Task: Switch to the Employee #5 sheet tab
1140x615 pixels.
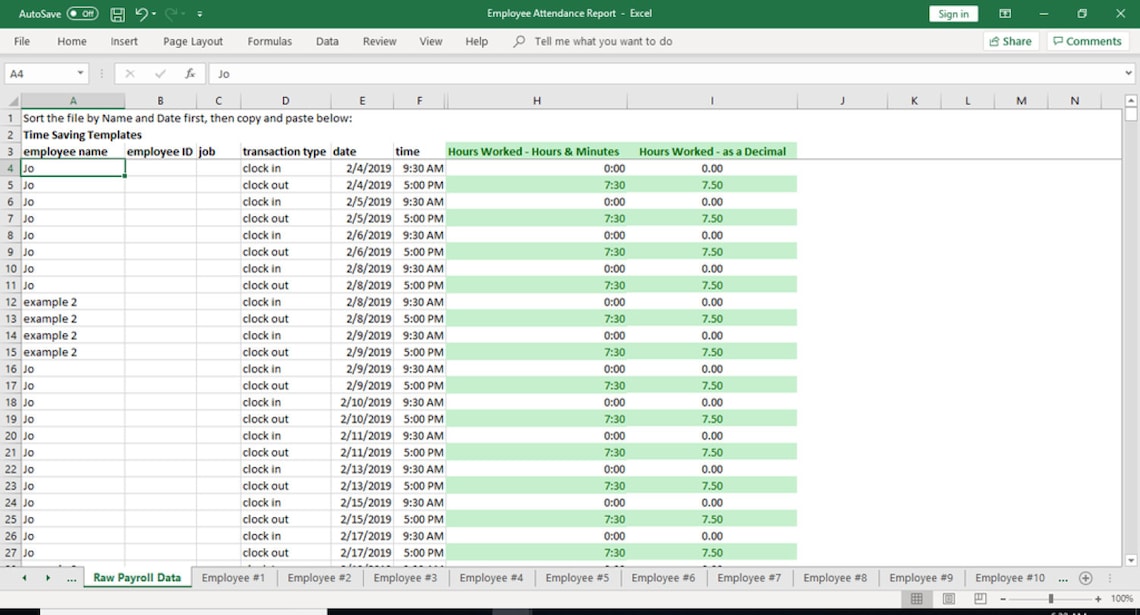Action: tap(577, 577)
